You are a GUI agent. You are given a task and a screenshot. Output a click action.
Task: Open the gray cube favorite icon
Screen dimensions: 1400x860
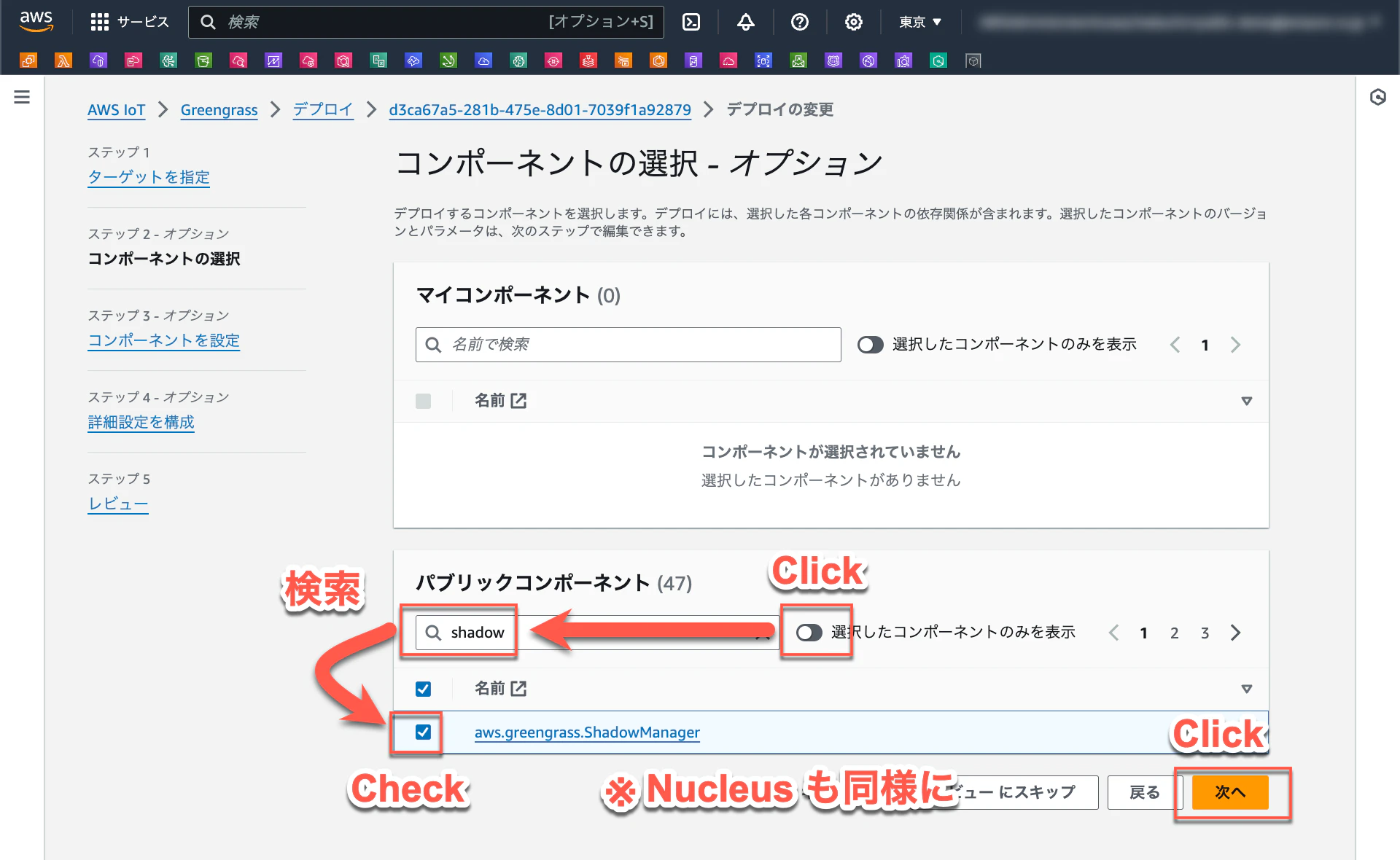[x=973, y=60]
